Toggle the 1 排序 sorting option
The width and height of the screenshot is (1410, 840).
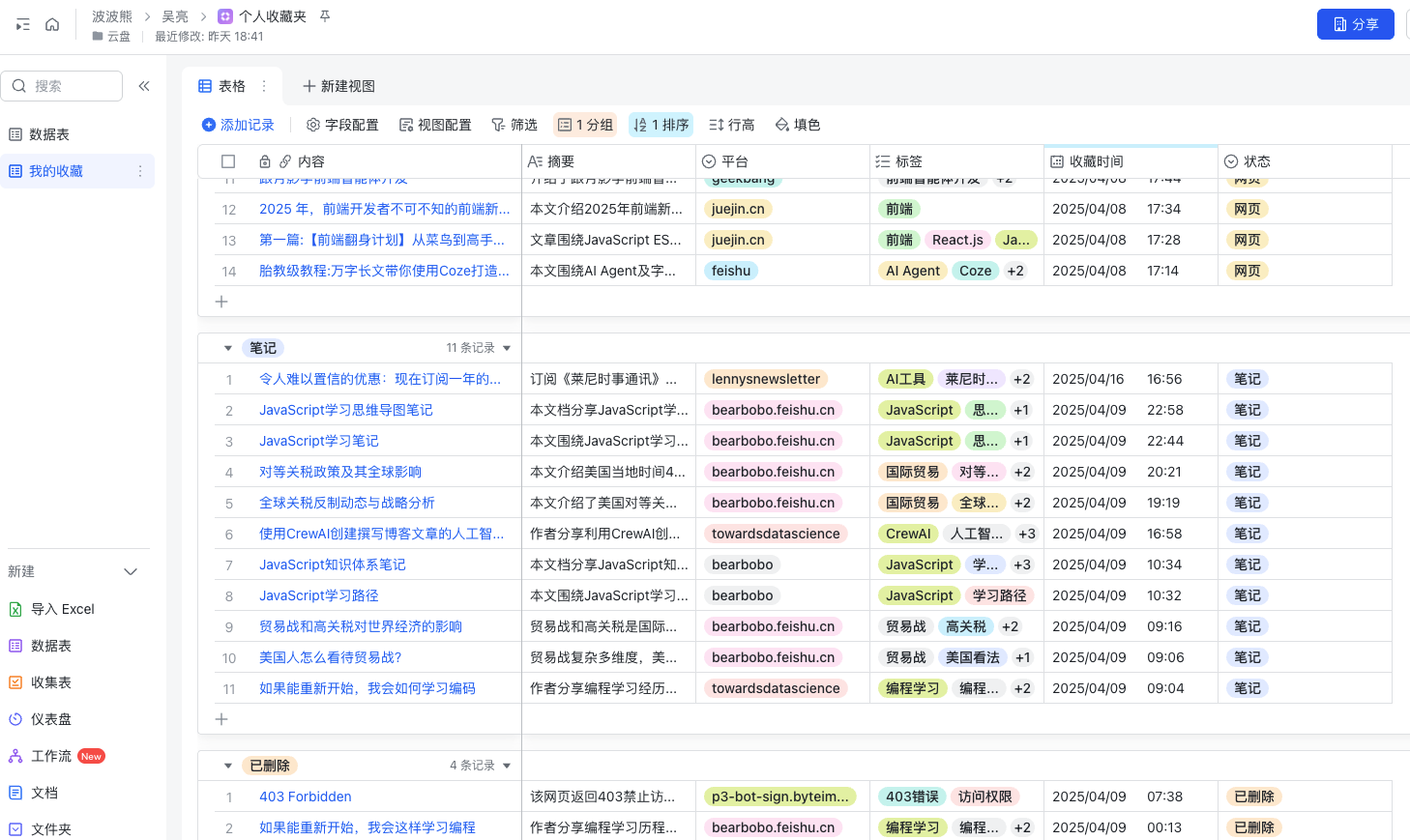(x=661, y=125)
